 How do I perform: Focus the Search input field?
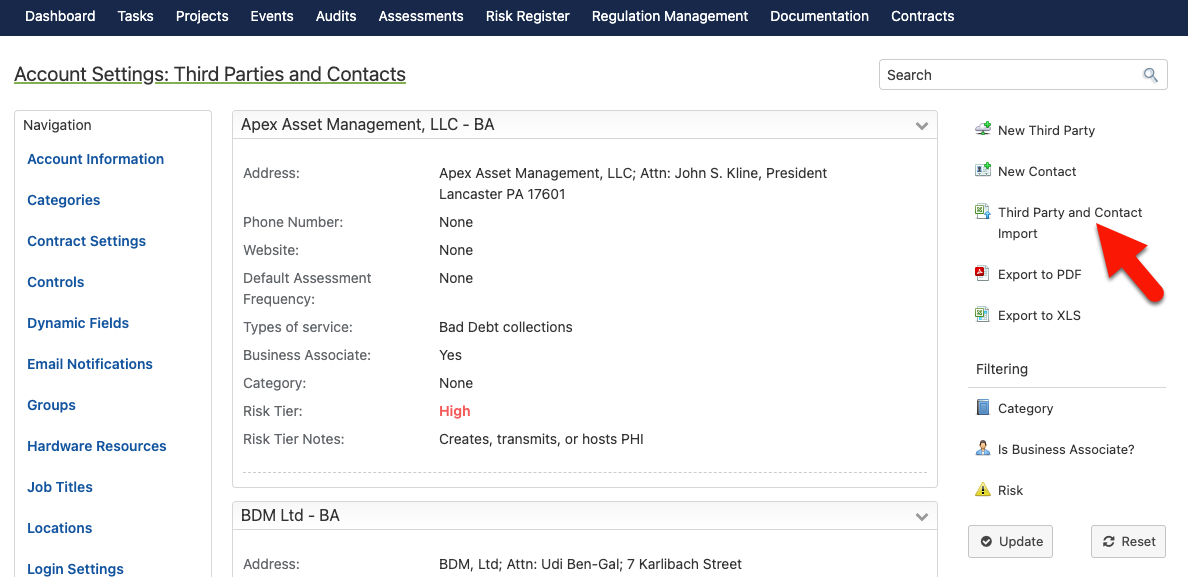[x=1012, y=75]
